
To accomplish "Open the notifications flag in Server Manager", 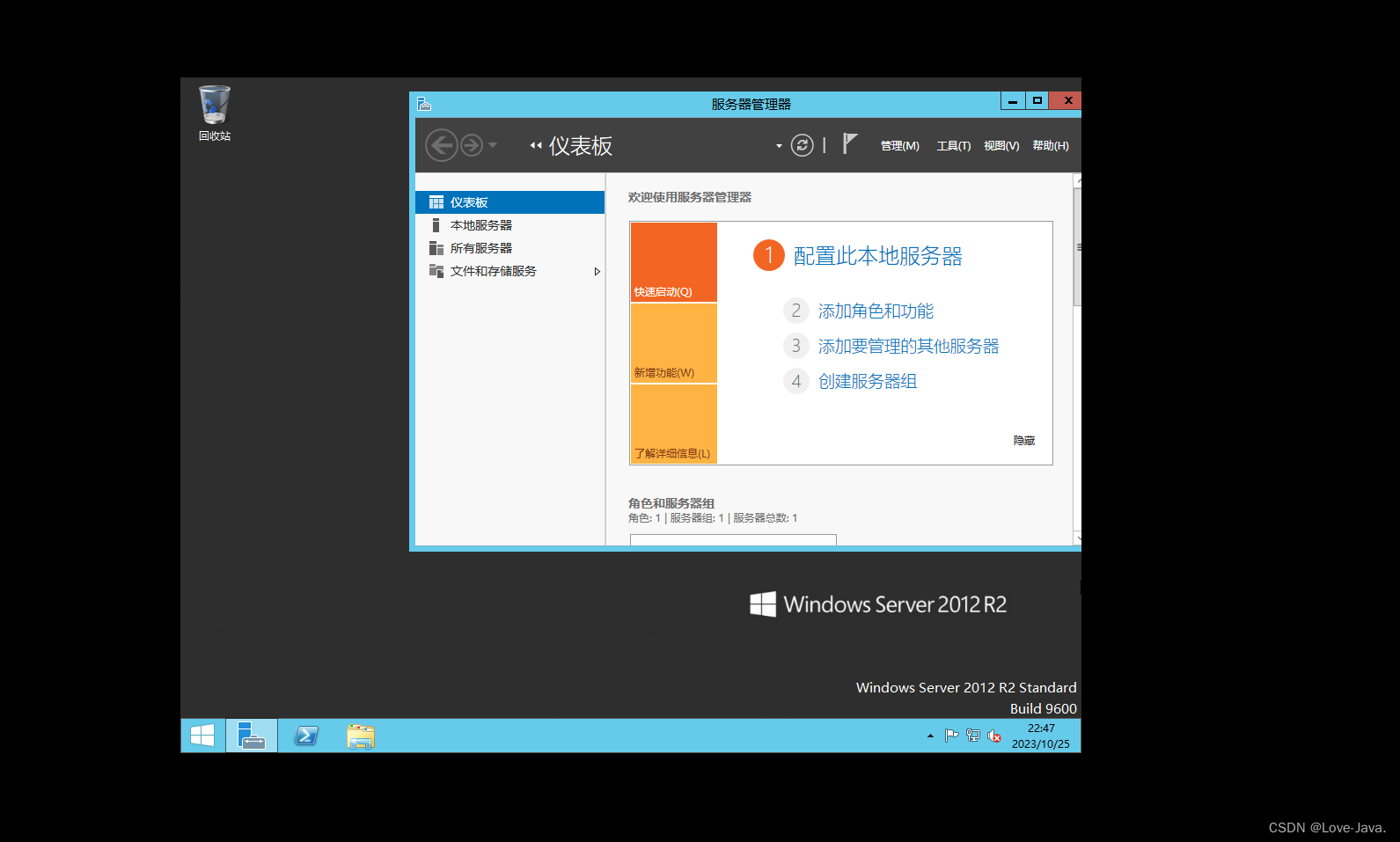I will tap(849, 143).
